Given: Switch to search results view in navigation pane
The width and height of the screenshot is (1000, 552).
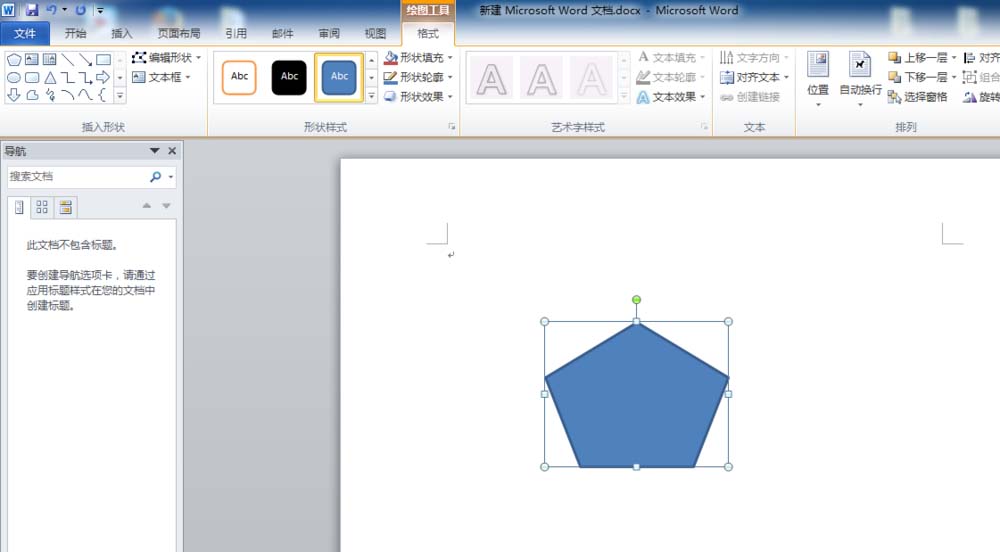Looking at the screenshot, I should pyautogui.click(x=65, y=207).
